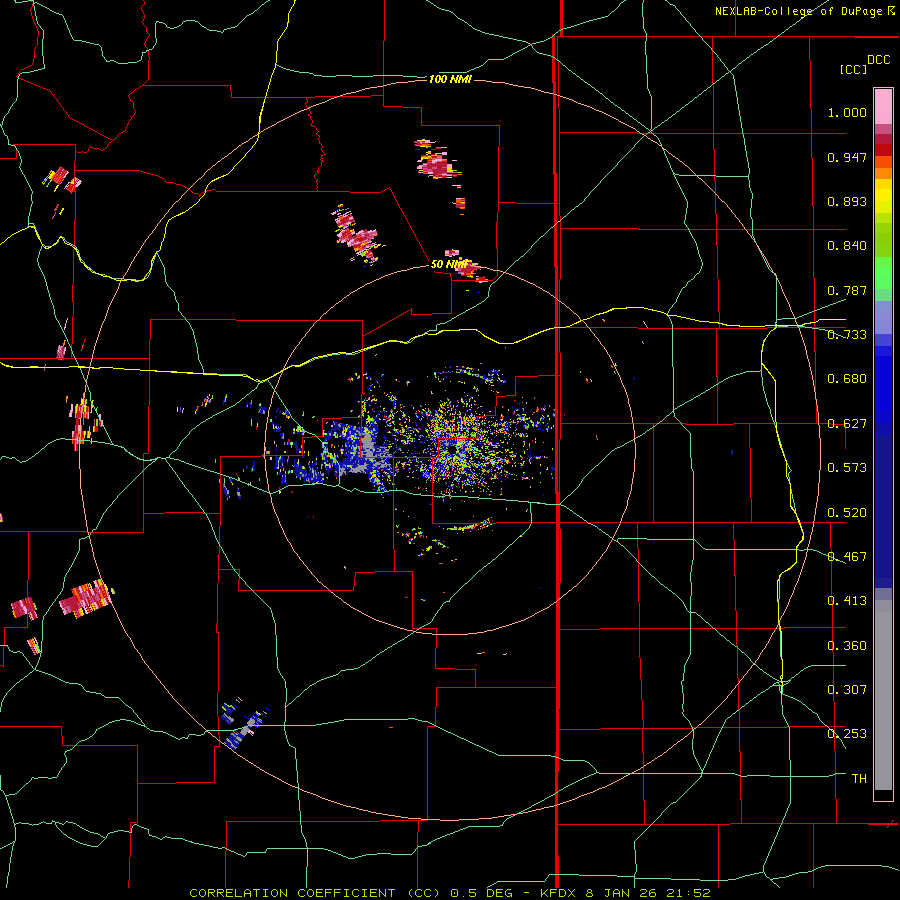The width and height of the screenshot is (900, 900).
Task: Pick the light pink color bar segment
Action: (x=883, y=107)
